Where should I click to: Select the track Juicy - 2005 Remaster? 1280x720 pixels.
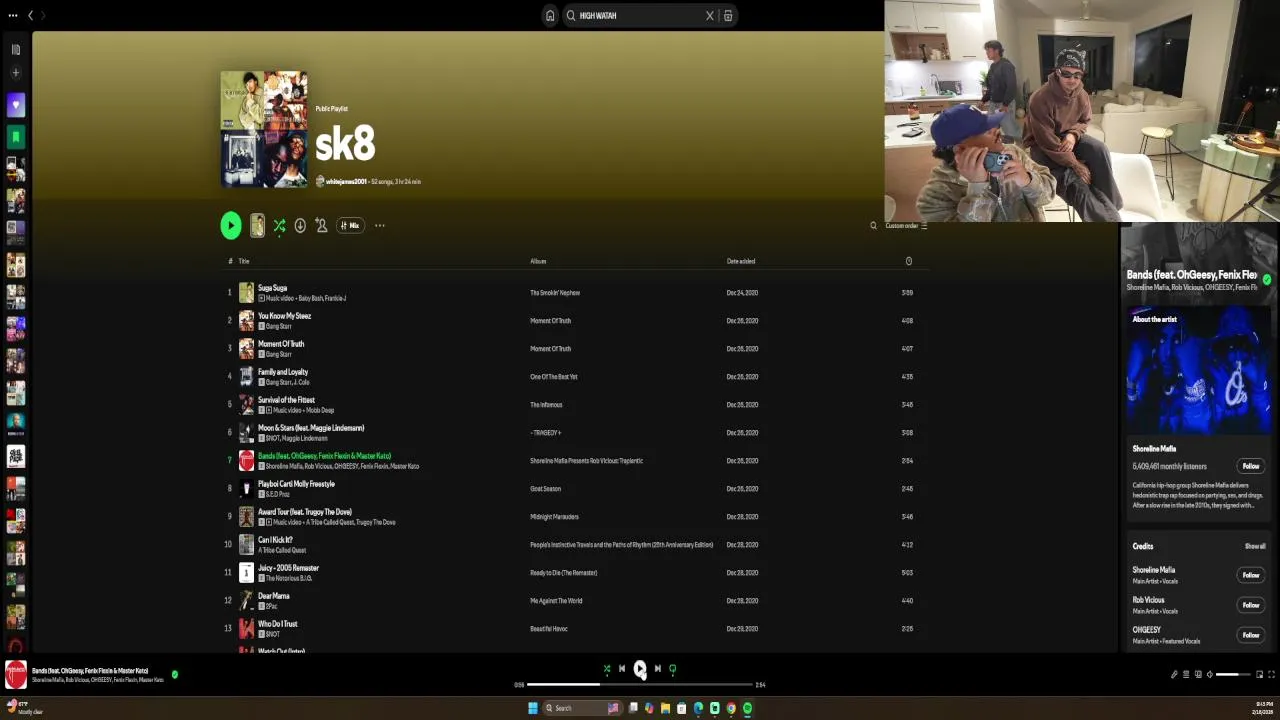pos(288,568)
